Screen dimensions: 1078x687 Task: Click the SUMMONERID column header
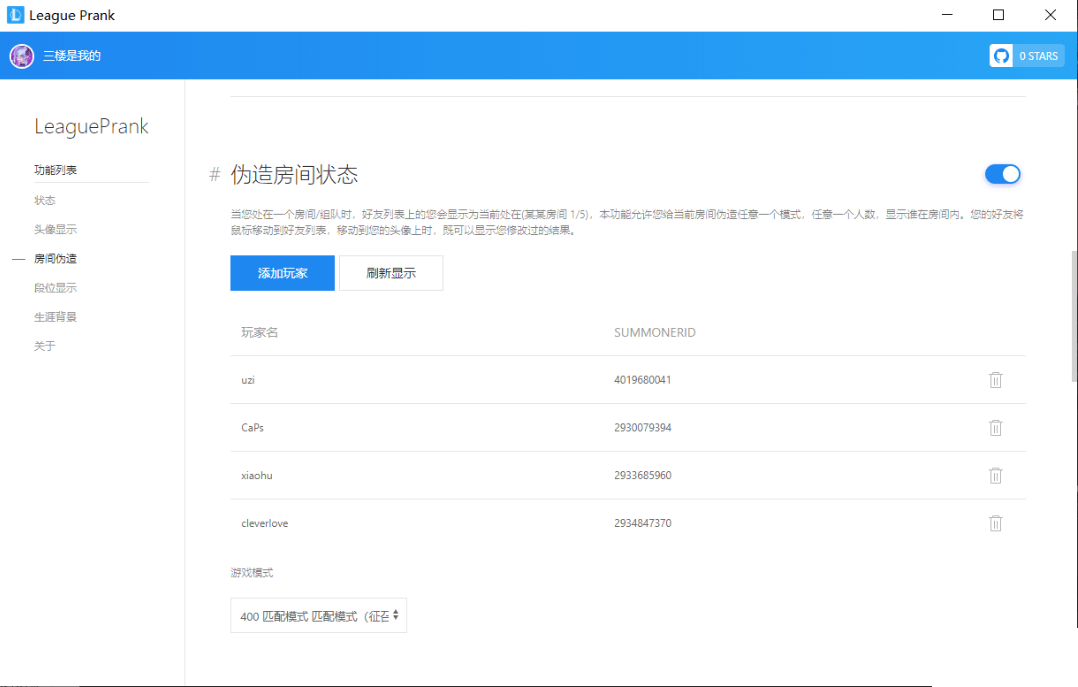coord(654,332)
